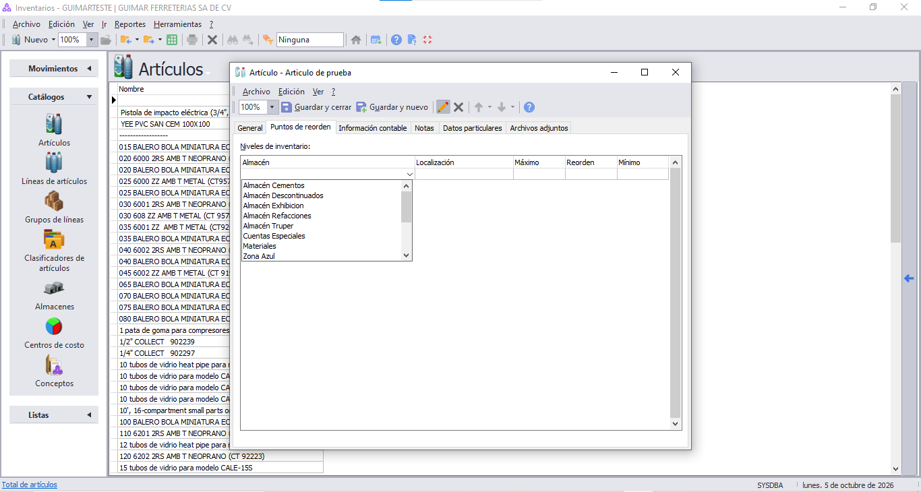Open export folder dropdown arrow
Screen dimensions: 921x492
click(160, 40)
